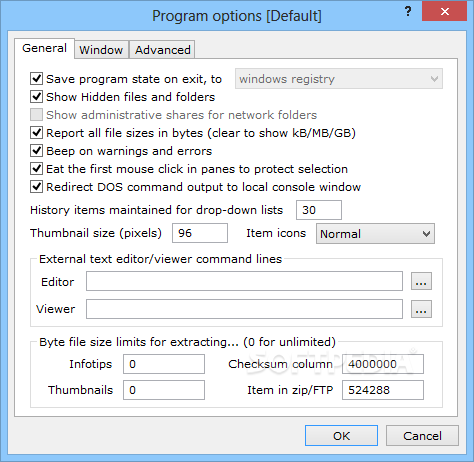Toggle Show Hidden files and folders
The width and height of the screenshot is (474, 462).
(36, 97)
